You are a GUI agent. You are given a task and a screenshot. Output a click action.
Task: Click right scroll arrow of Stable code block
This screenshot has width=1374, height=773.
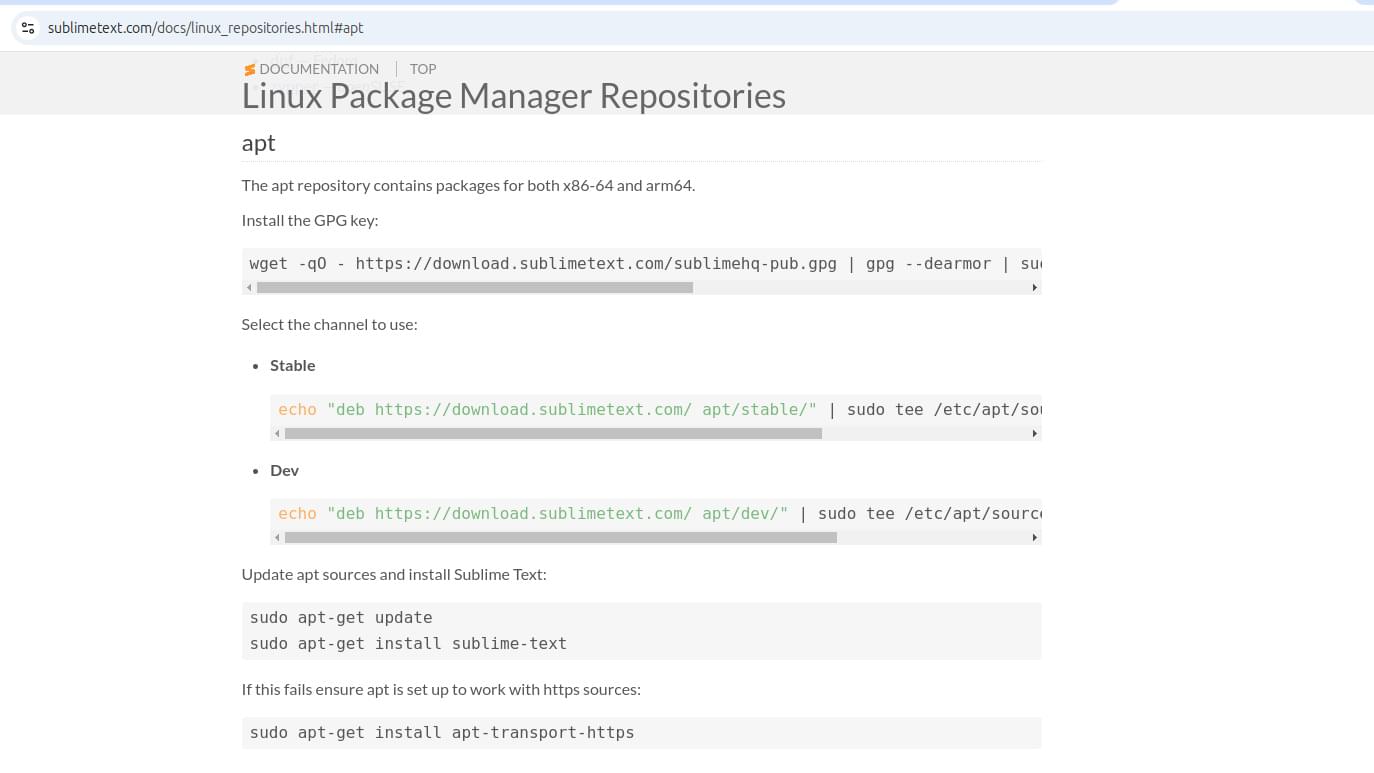click(1035, 434)
